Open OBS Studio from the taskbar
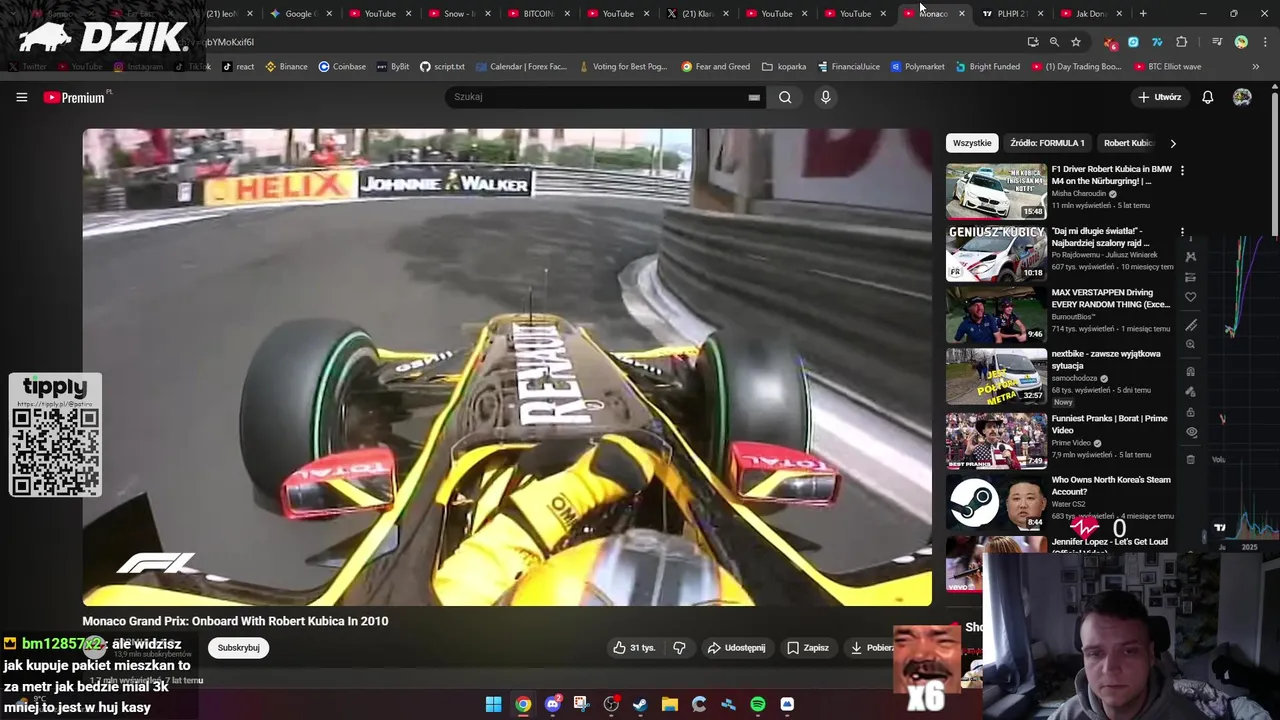This screenshot has width=1280, height=720. [x=611, y=704]
